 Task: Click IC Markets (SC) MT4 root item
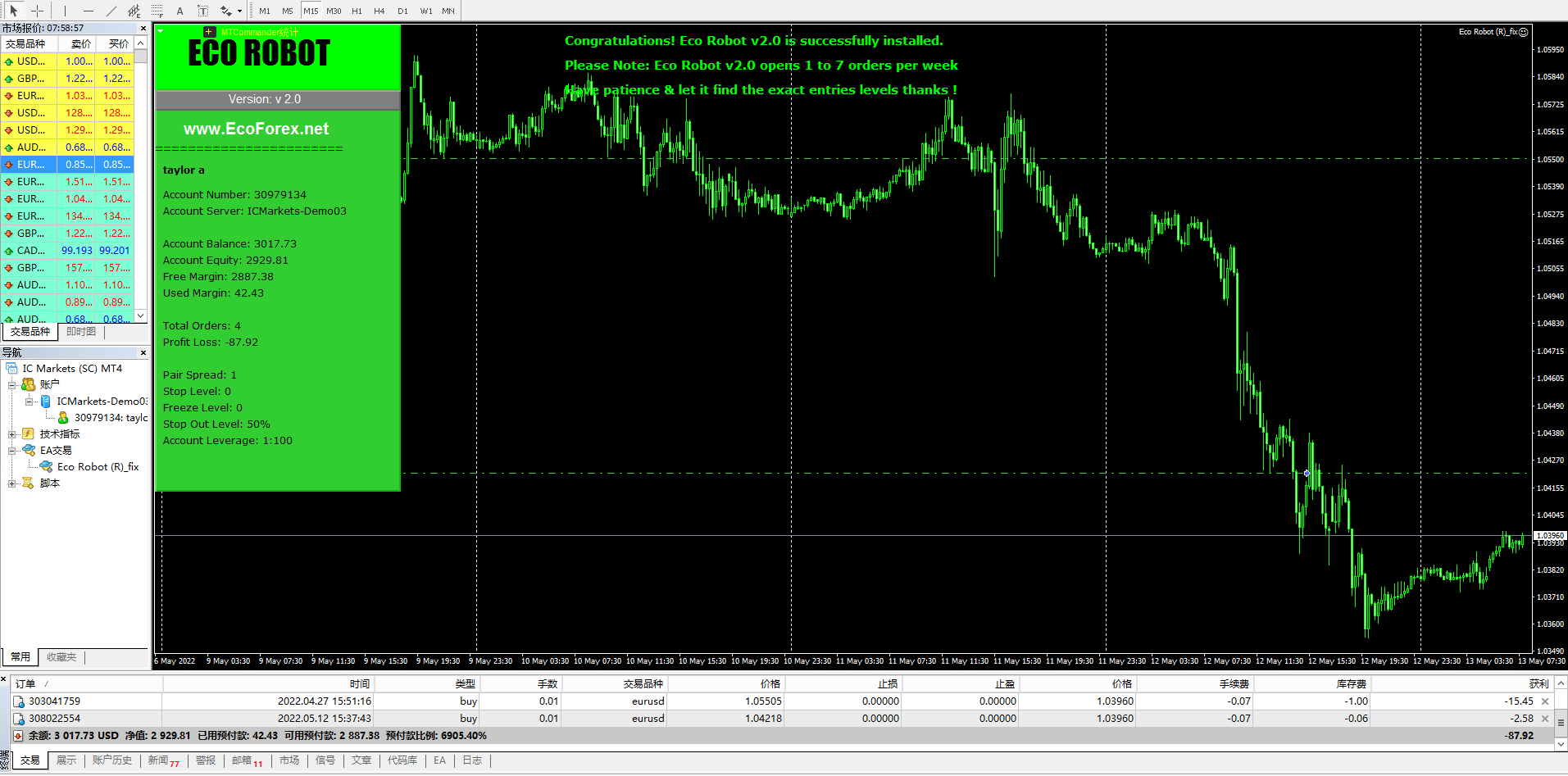(72, 369)
